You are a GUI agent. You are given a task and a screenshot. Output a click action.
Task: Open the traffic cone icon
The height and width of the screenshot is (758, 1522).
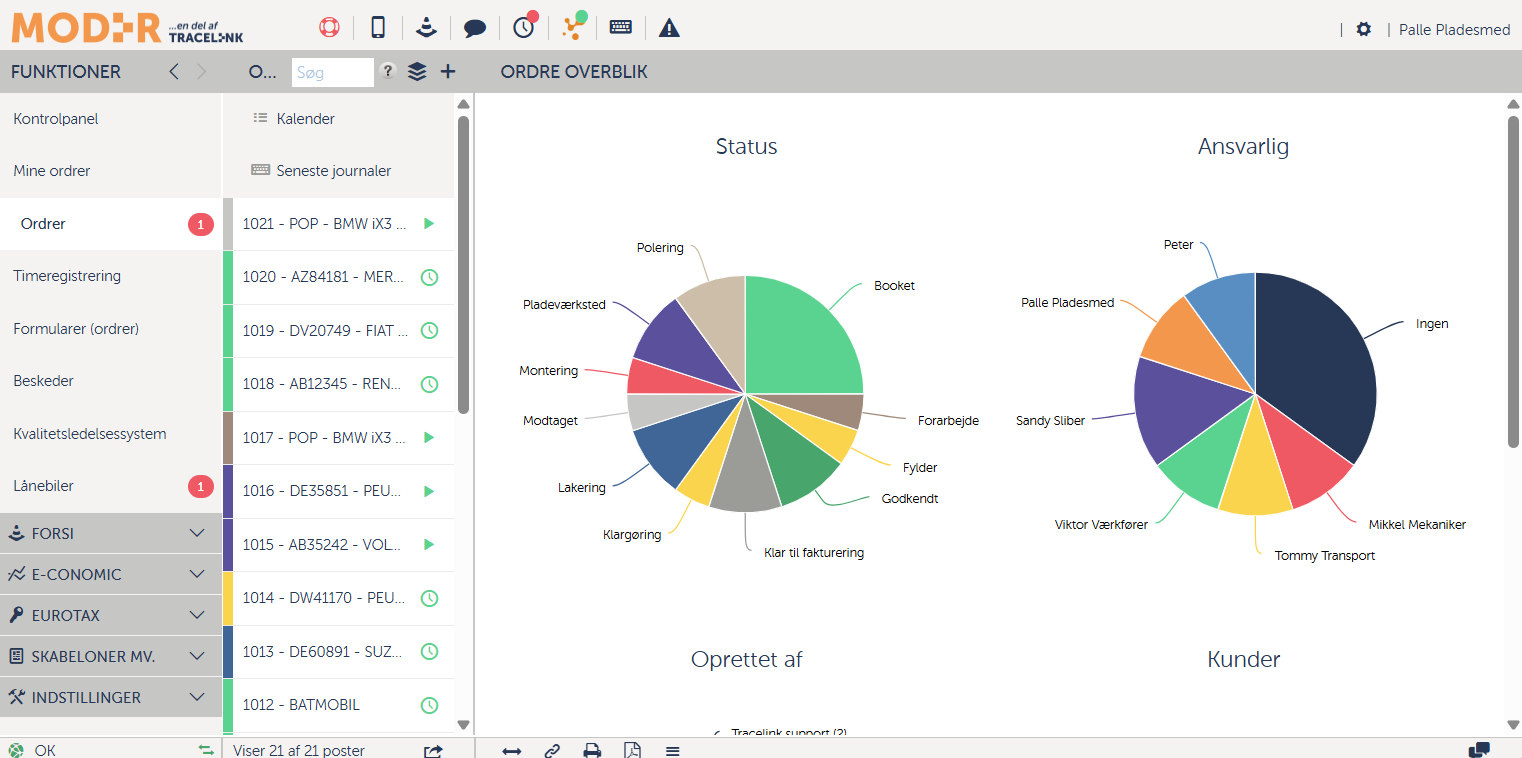[427, 28]
